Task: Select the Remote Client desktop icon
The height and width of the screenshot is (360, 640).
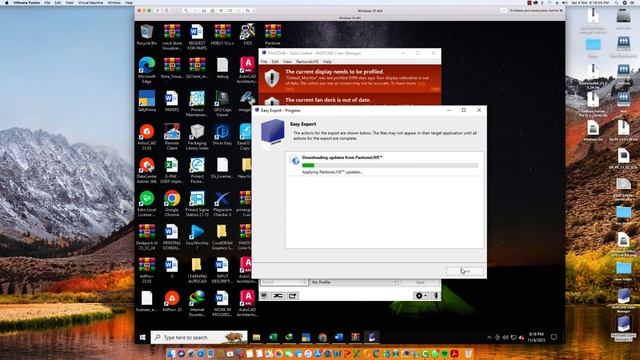Action: [x=172, y=137]
